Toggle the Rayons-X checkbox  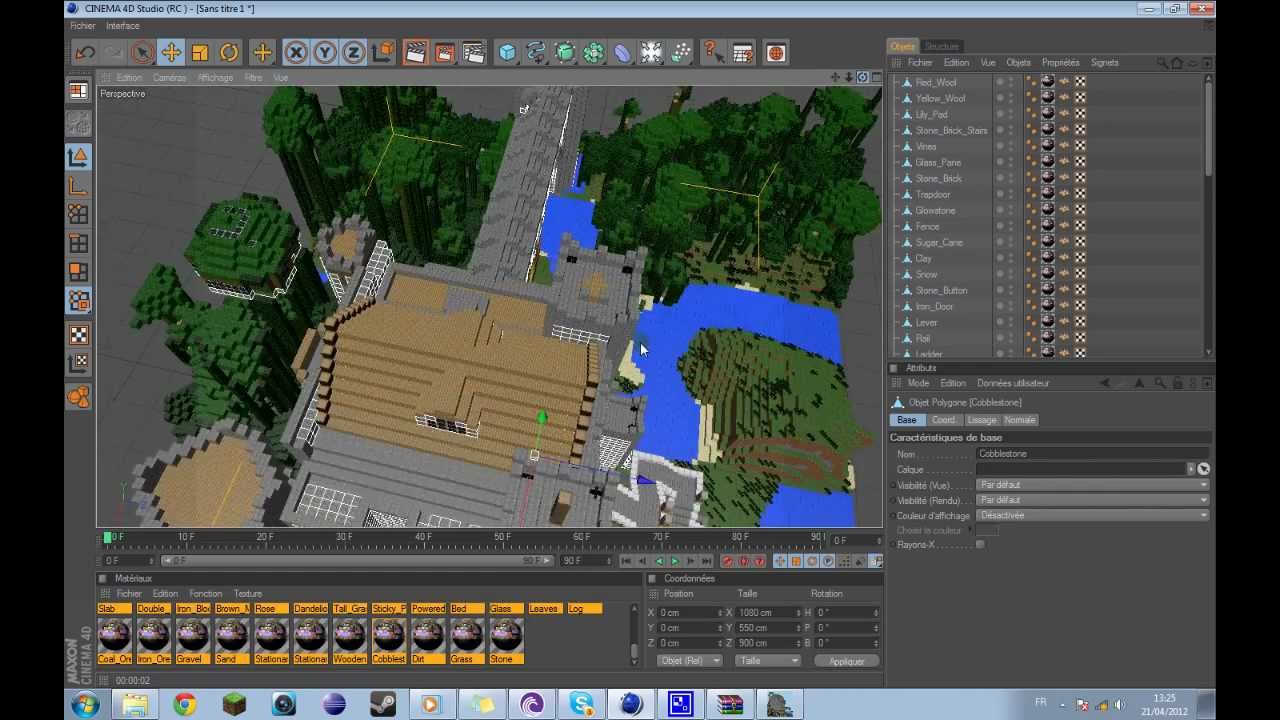980,545
